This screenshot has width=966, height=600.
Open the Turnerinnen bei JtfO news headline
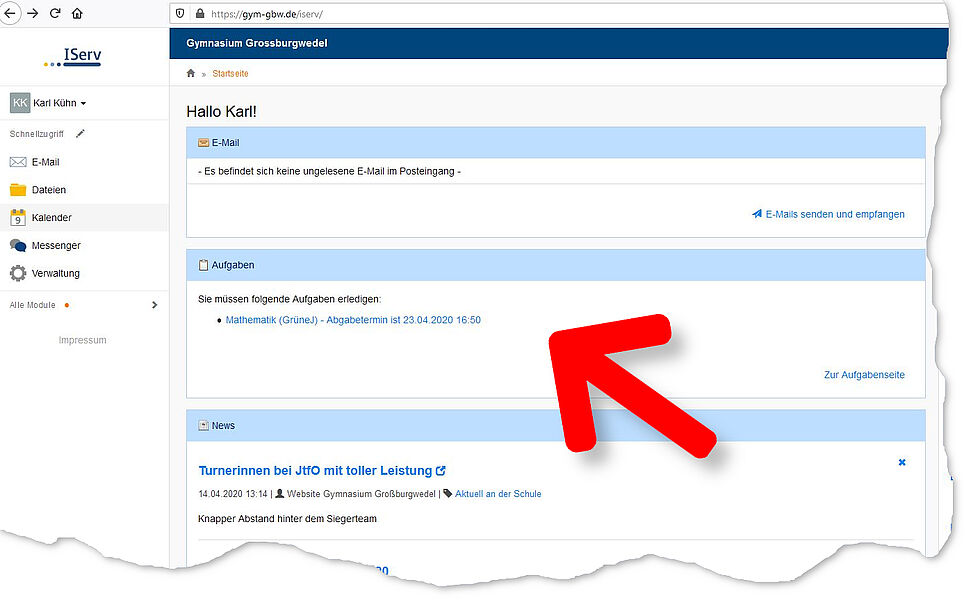315,470
